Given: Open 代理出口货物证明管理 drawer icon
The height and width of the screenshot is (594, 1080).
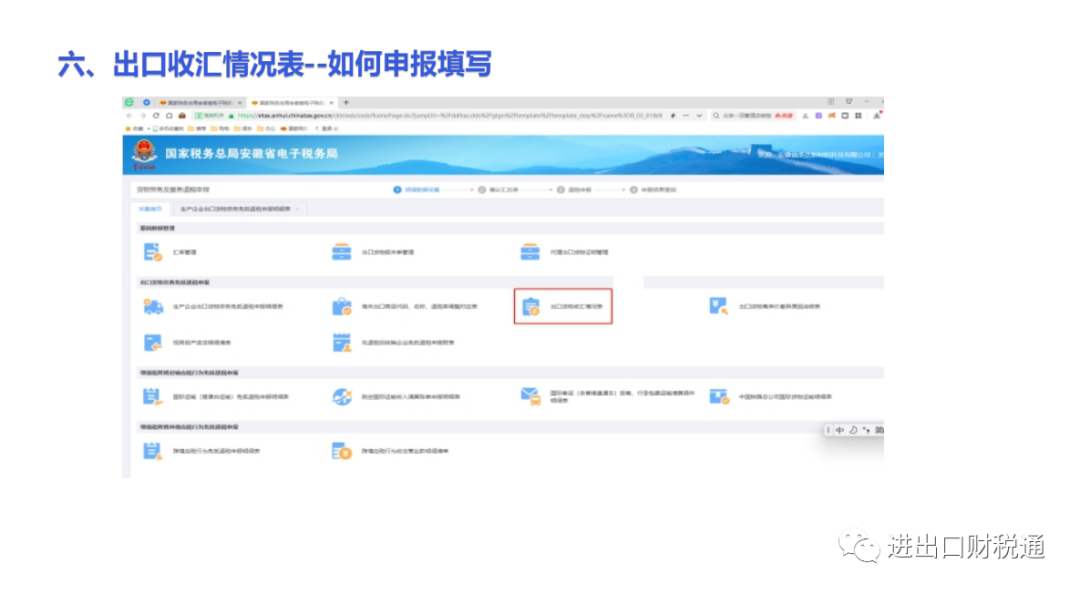Looking at the screenshot, I should click(x=530, y=252).
